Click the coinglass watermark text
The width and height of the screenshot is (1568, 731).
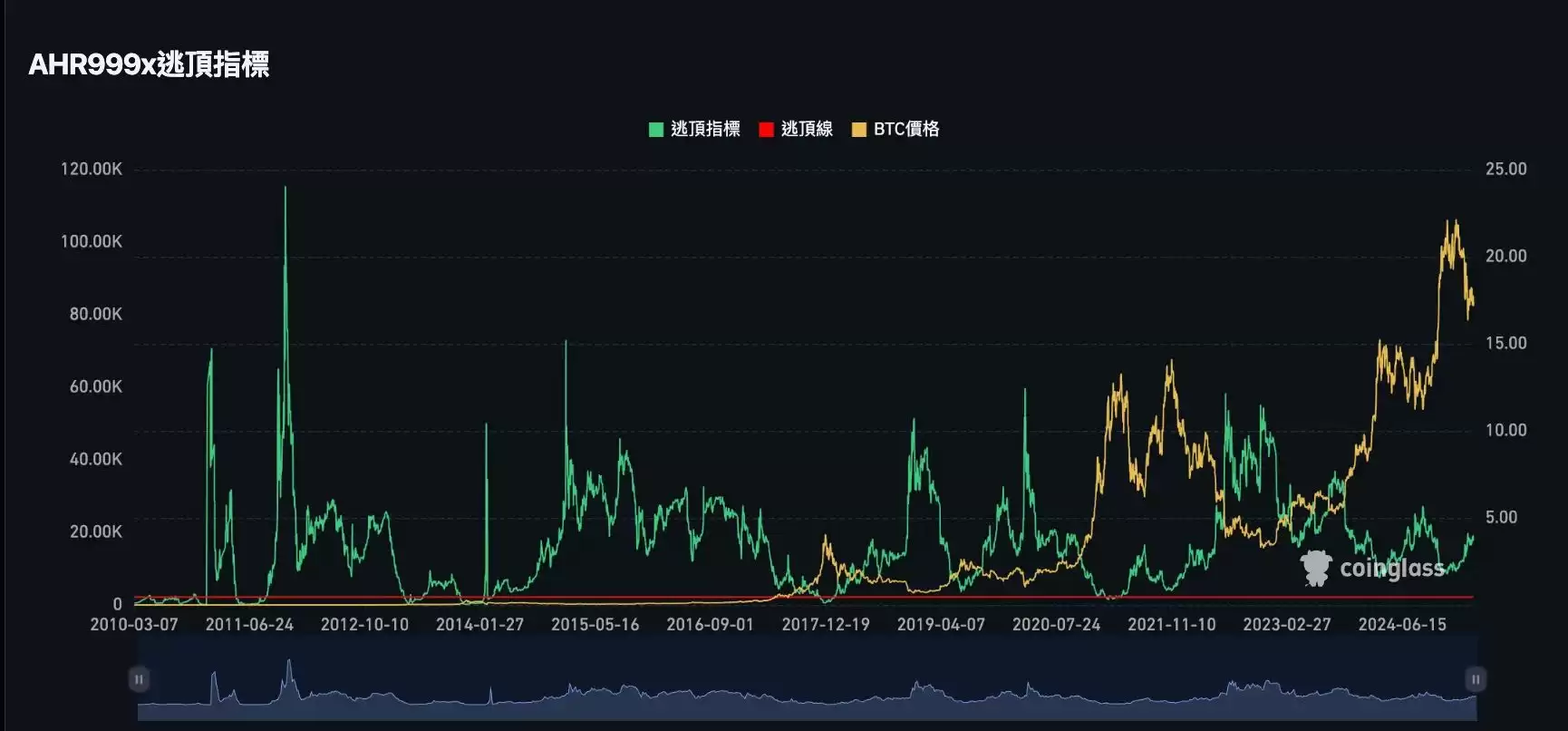1391,569
